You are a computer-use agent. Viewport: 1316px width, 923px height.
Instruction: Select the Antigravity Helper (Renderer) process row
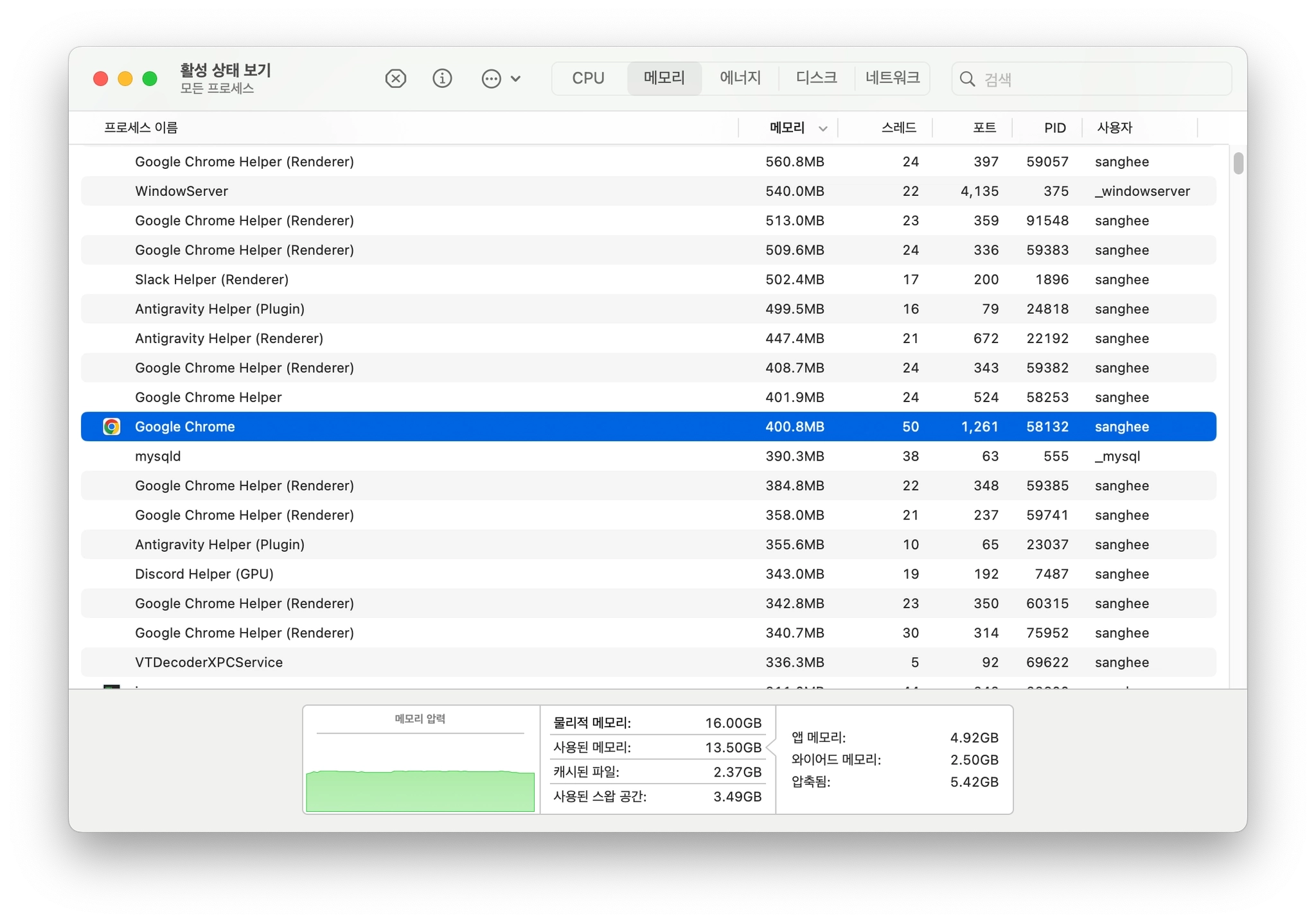648,338
